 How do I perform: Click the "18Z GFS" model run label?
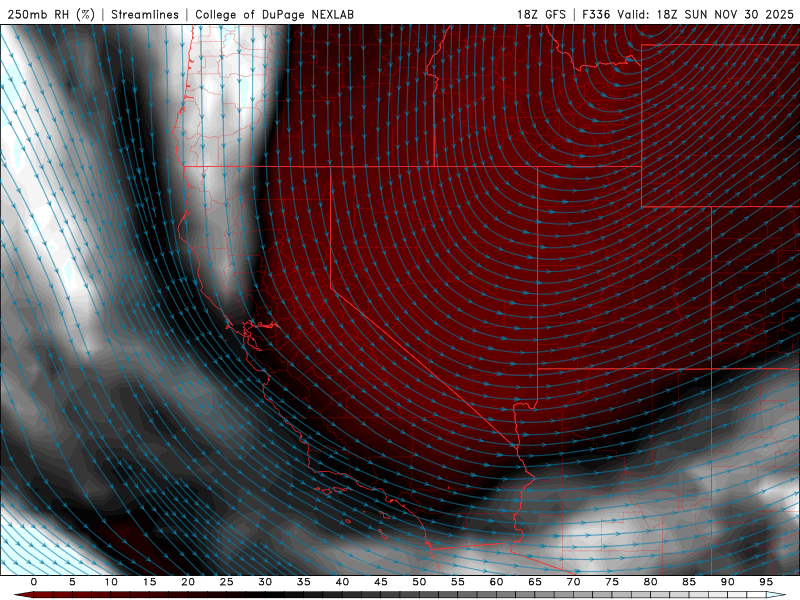[541, 14]
